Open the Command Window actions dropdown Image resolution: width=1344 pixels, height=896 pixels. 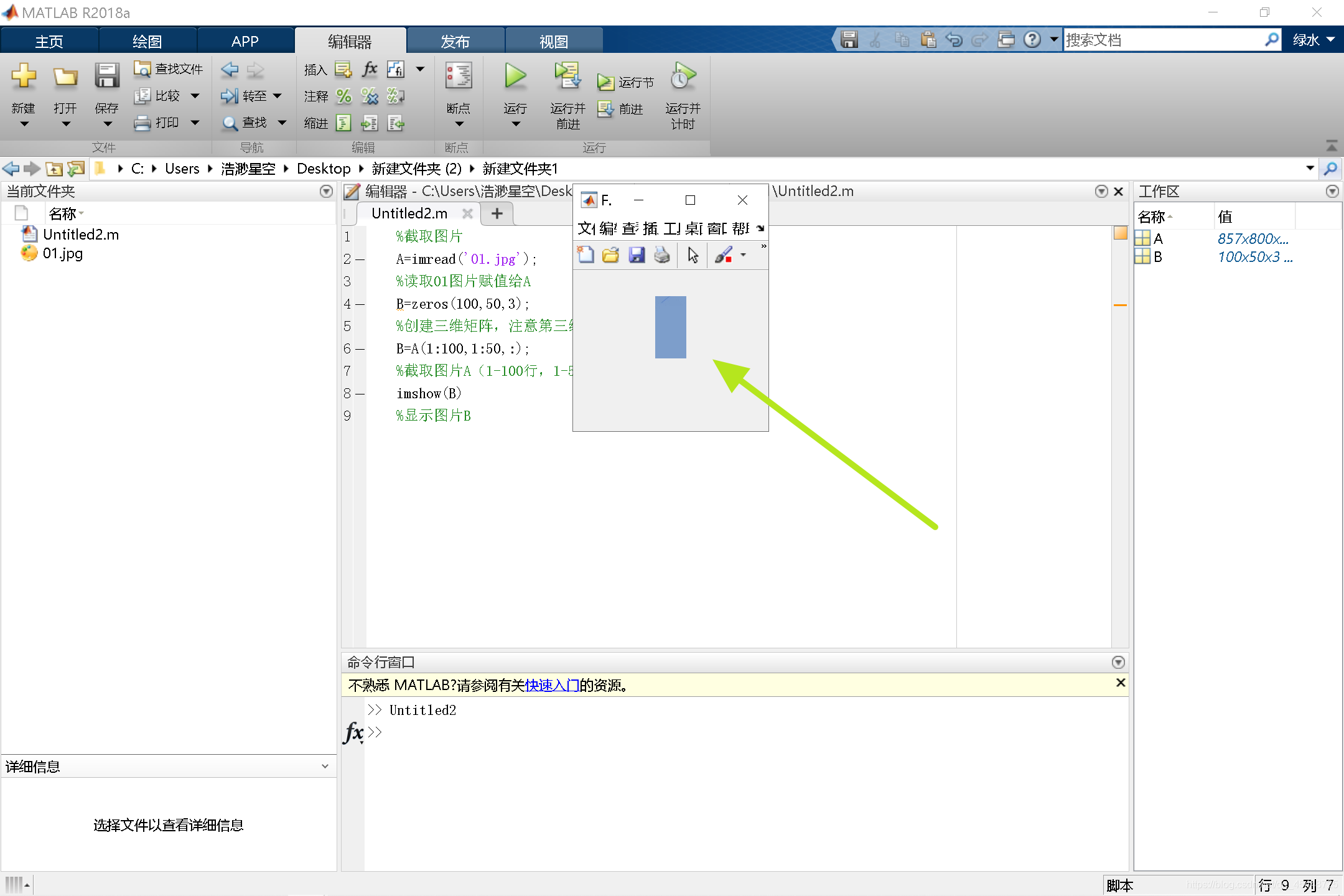tap(1118, 662)
